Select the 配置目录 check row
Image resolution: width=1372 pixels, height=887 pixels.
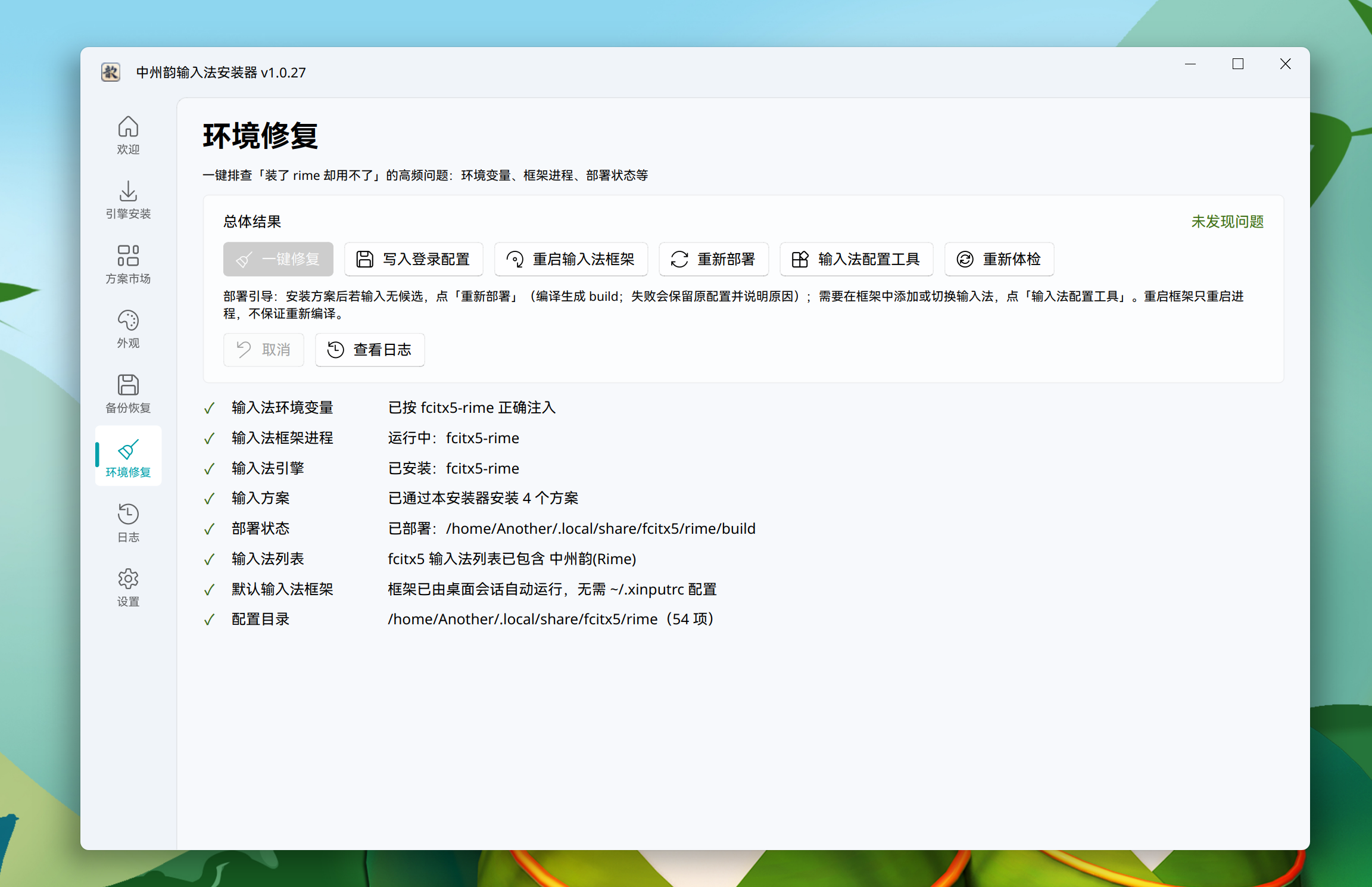(743, 620)
